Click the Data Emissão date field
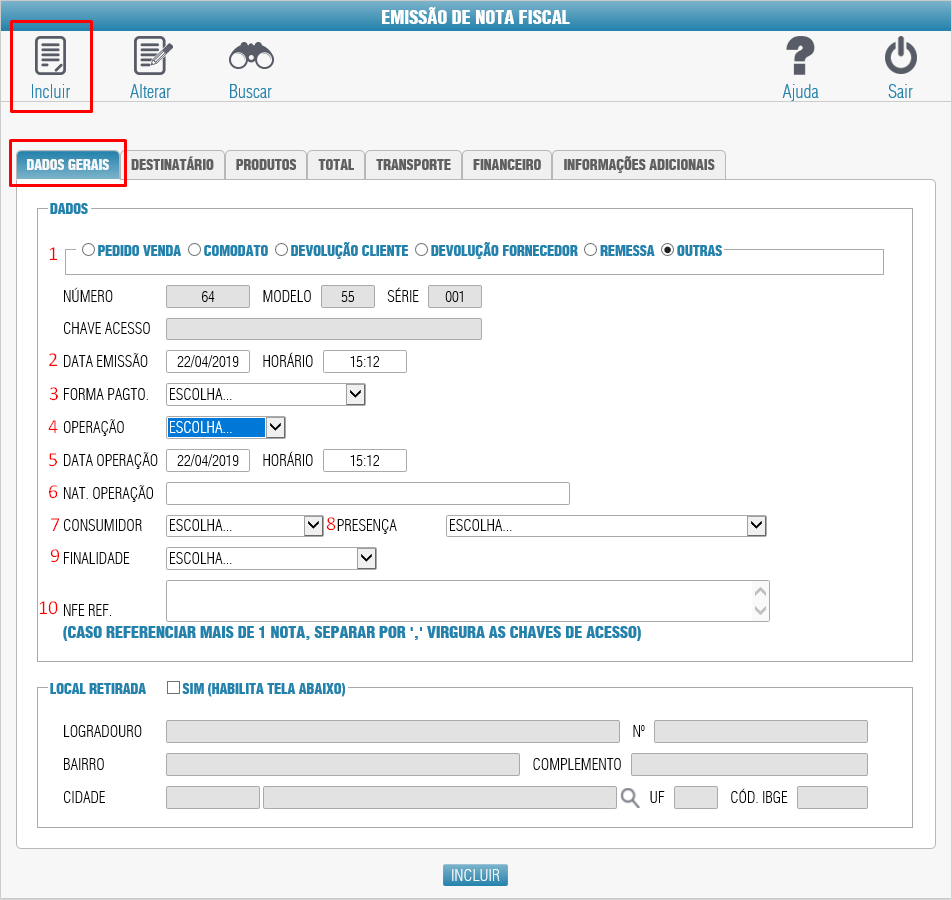The height and width of the screenshot is (900, 952). (x=208, y=361)
